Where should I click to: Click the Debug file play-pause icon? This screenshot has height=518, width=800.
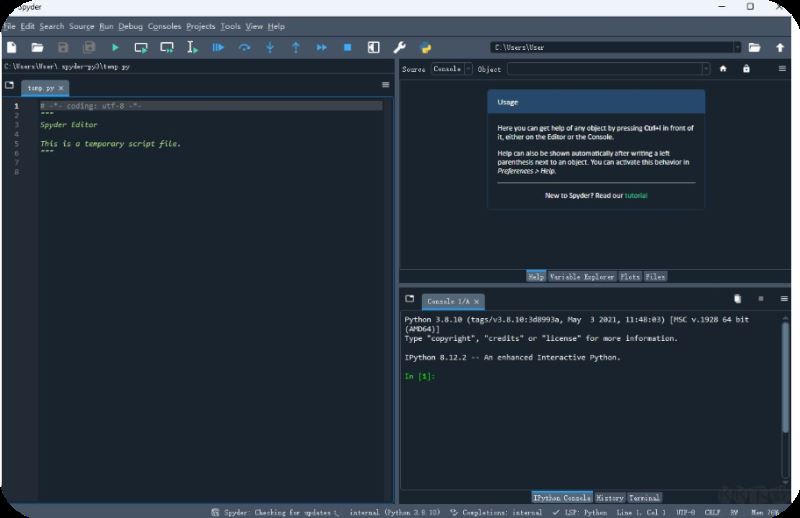(x=218, y=47)
